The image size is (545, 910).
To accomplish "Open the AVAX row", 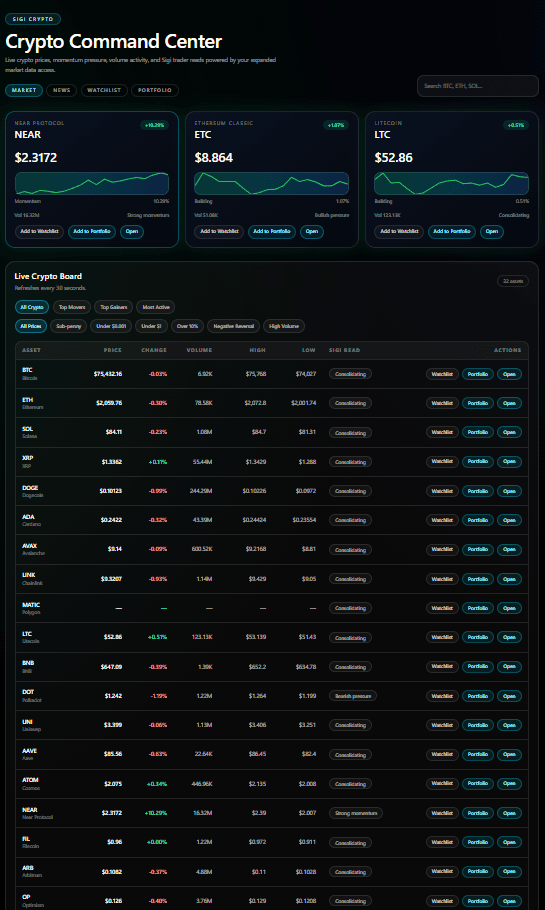I will (x=509, y=549).
